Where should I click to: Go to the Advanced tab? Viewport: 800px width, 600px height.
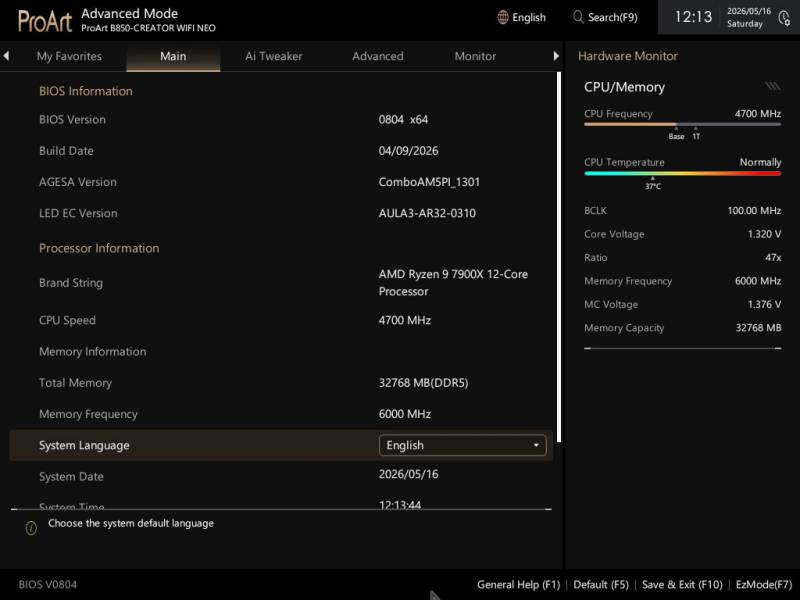[378, 56]
